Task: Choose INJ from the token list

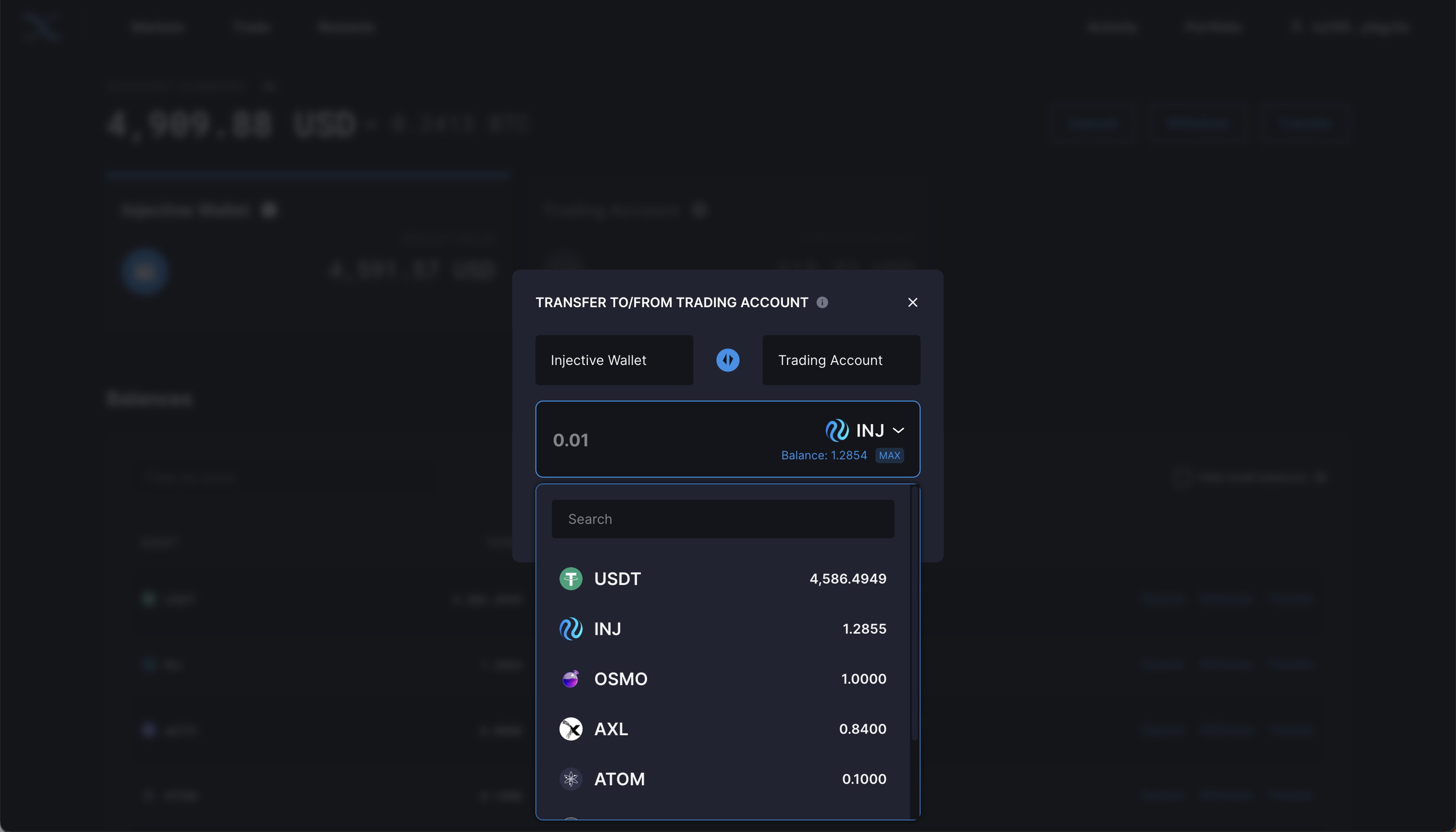Action: (723, 628)
